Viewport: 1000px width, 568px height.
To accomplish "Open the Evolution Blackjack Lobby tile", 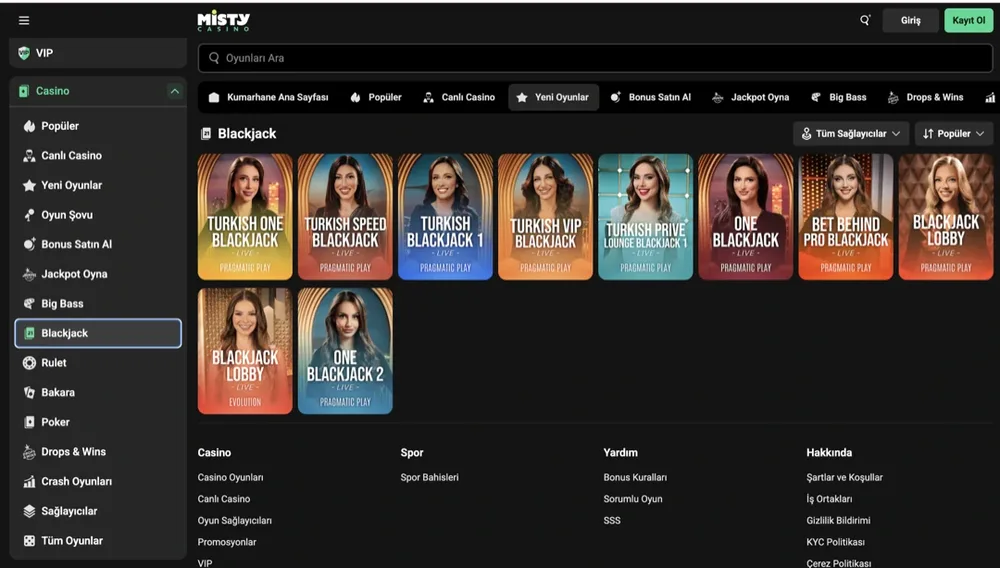I will 245,351.
